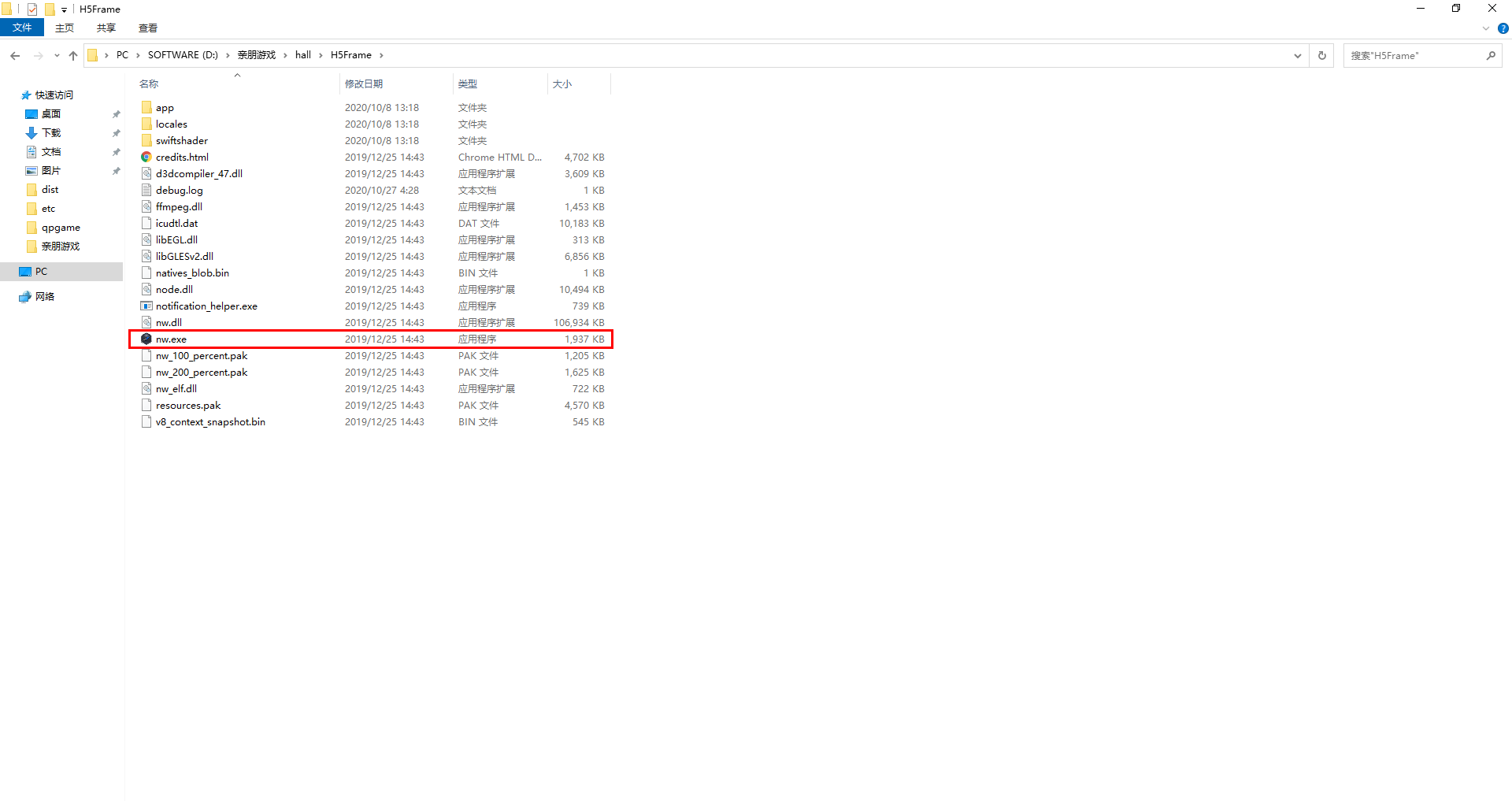
Task: Open the 共享 ribbon tab
Action: 106,28
